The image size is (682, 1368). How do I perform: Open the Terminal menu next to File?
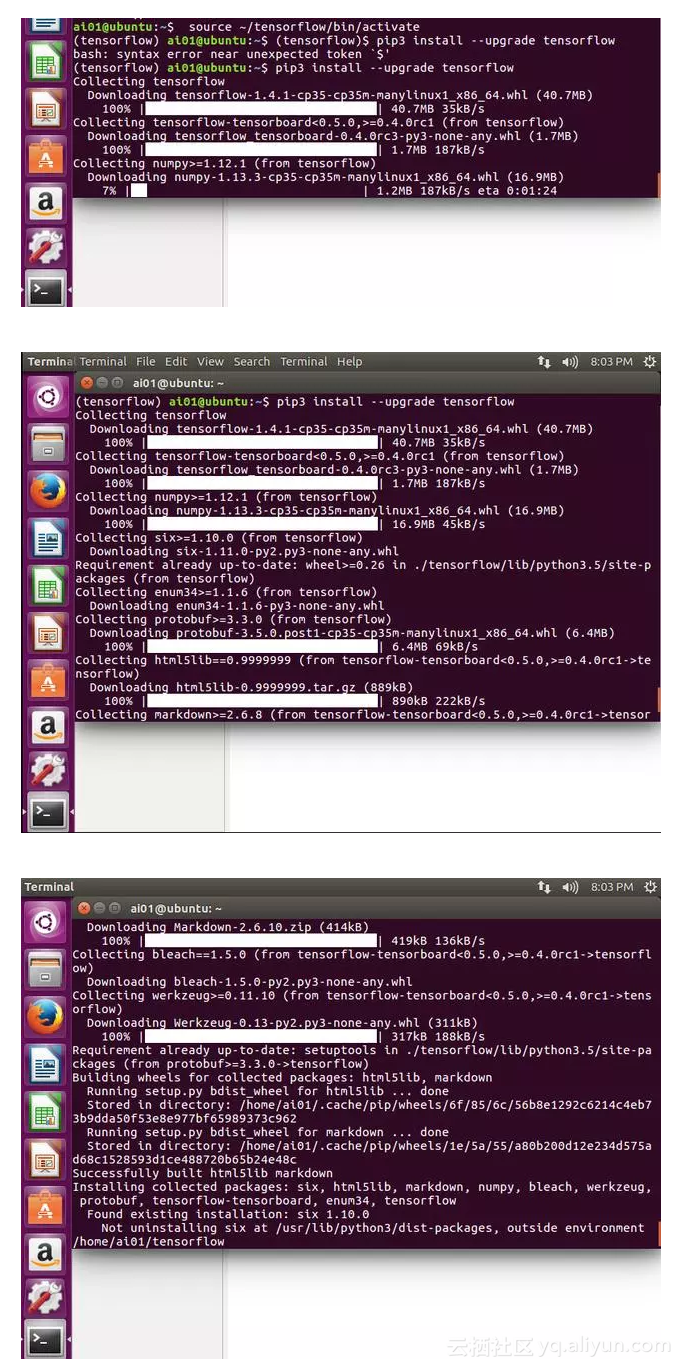pyautogui.click(x=103, y=362)
